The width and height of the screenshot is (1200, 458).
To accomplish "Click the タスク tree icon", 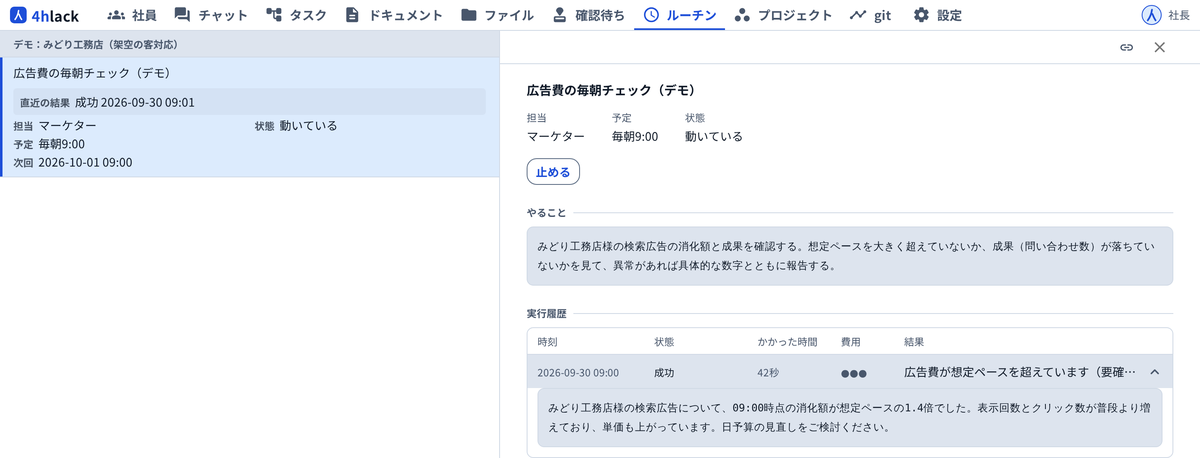I will tap(274, 15).
